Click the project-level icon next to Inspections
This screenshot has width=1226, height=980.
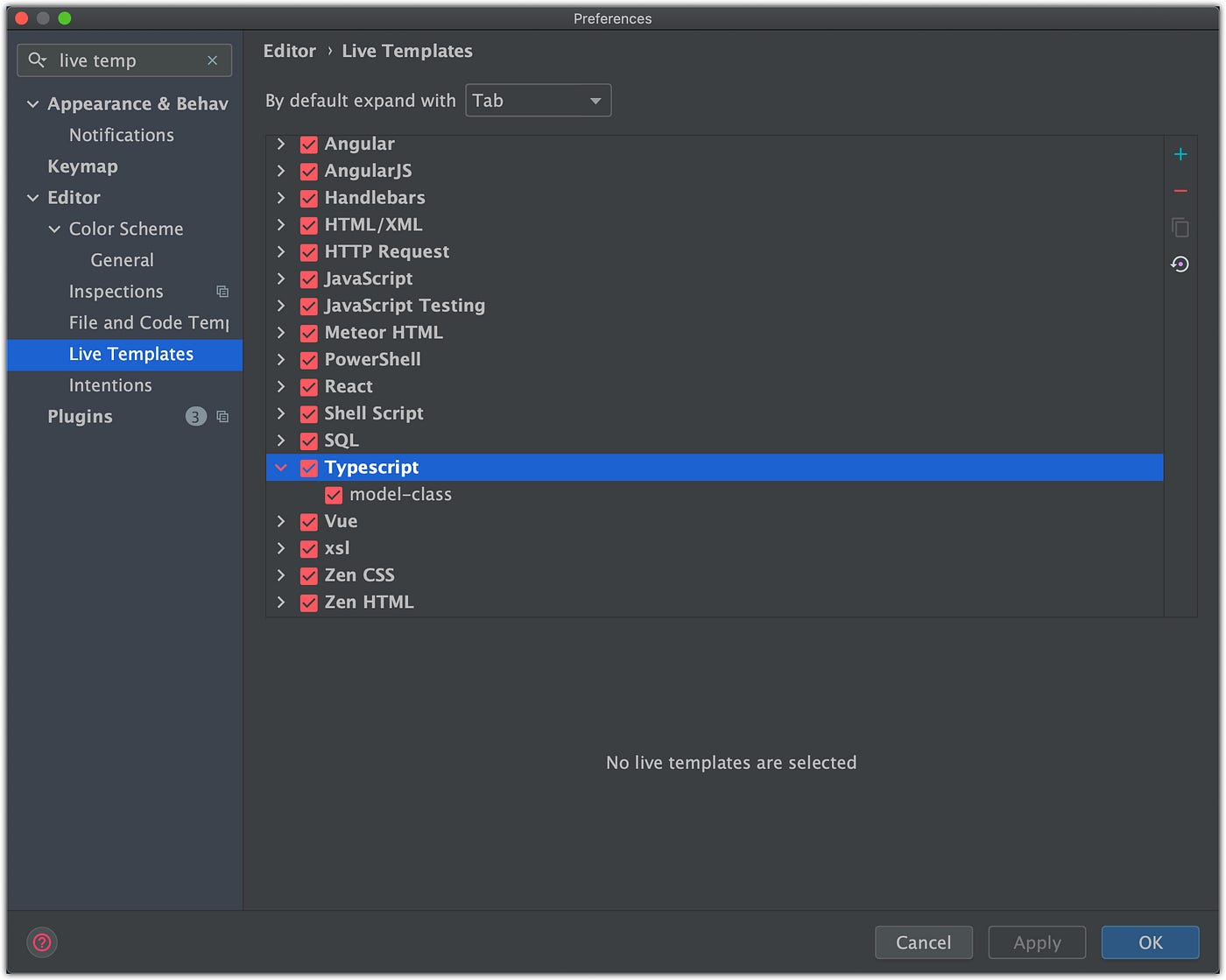pyautogui.click(x=222, y=292)
